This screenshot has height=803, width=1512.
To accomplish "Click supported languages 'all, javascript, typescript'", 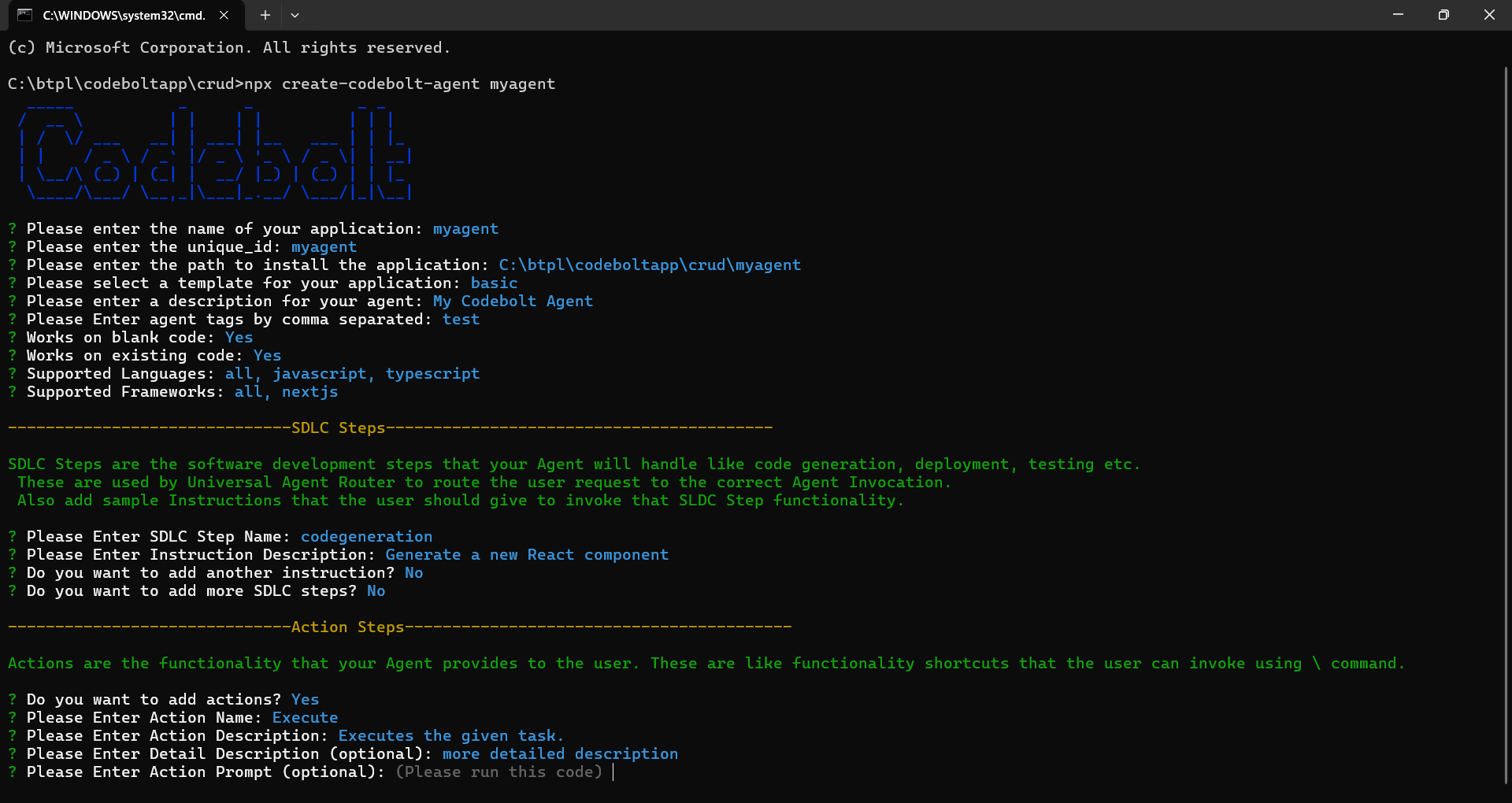I will 352,374.
